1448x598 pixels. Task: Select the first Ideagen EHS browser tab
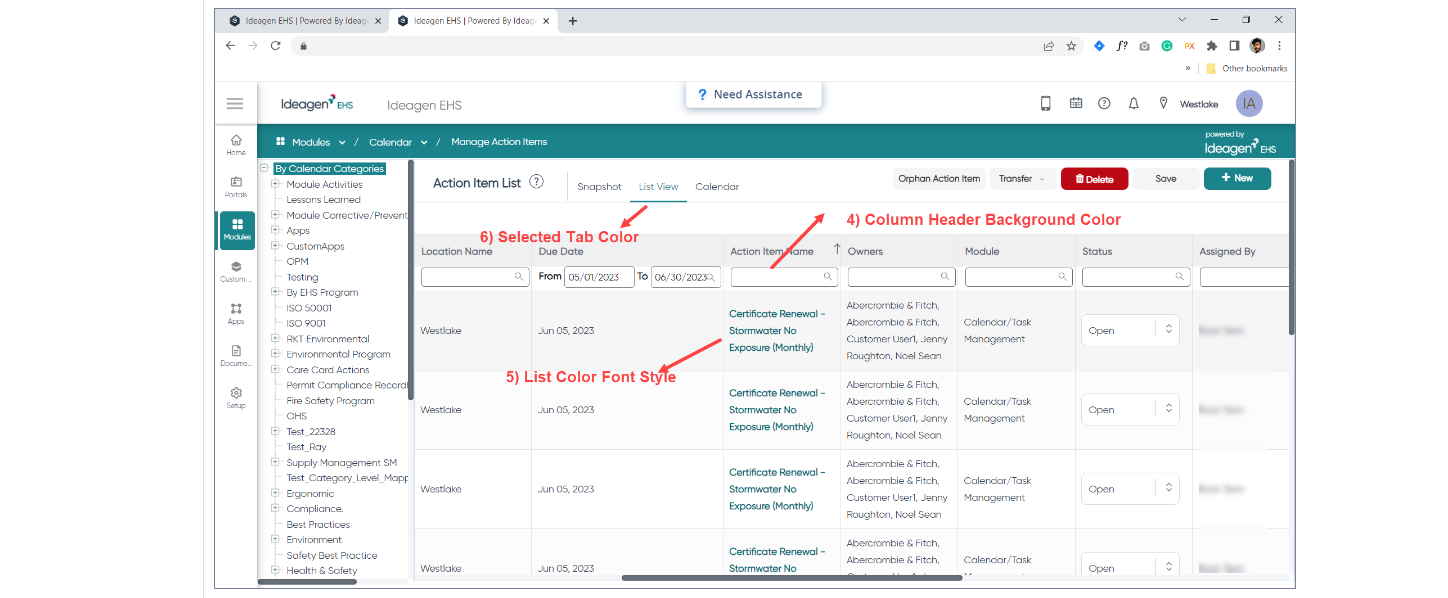pyautogui.click(x=301, y=20)
